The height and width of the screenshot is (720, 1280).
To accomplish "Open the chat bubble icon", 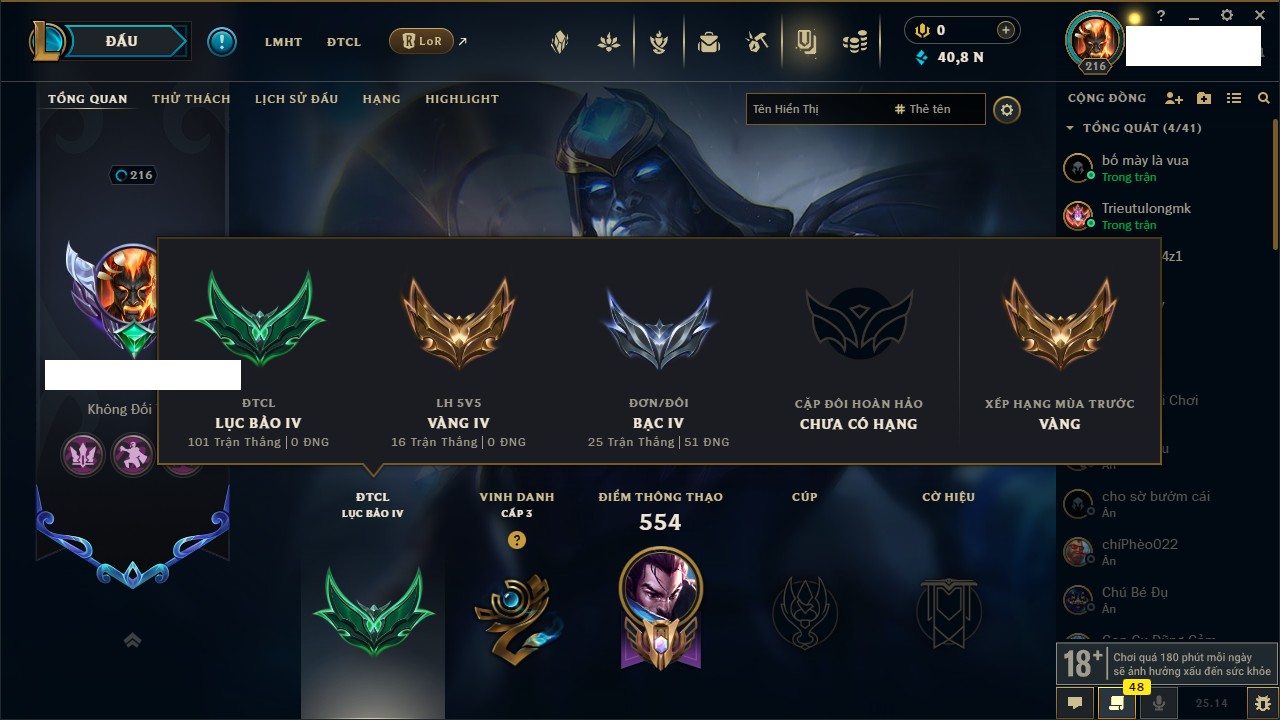I will pos(1075,703).
